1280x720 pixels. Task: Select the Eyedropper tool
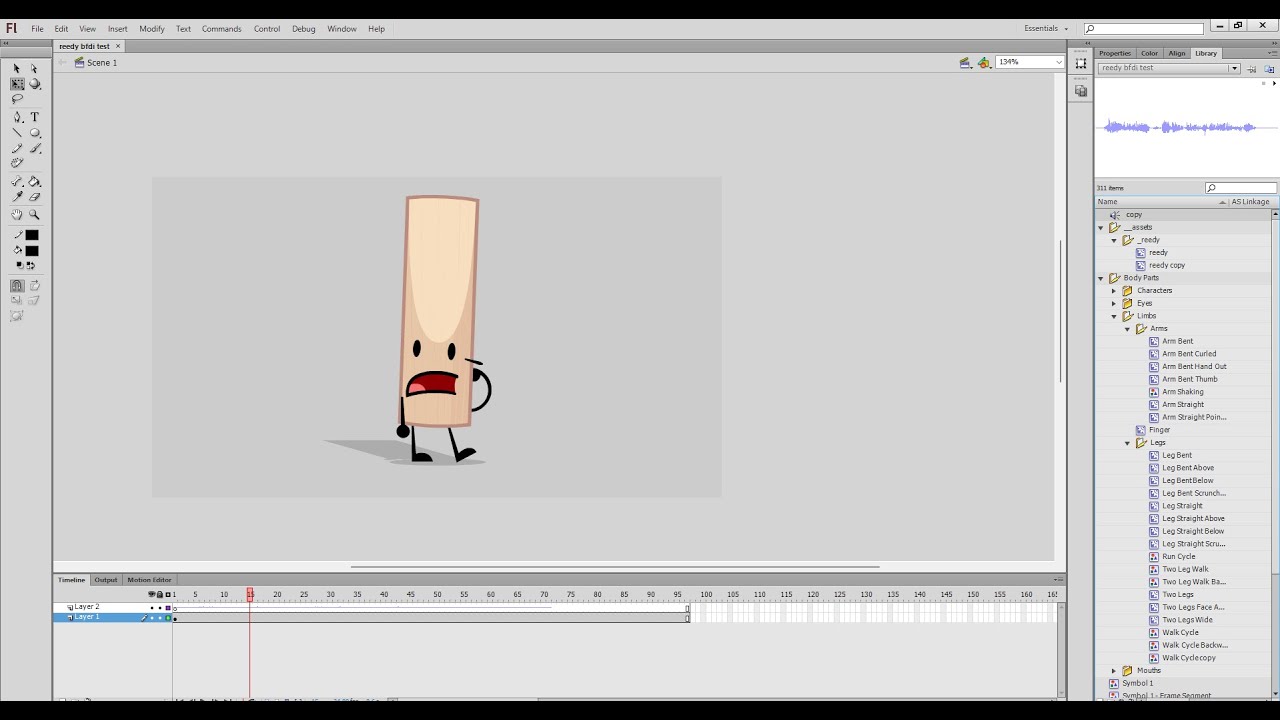coord(17,197)
